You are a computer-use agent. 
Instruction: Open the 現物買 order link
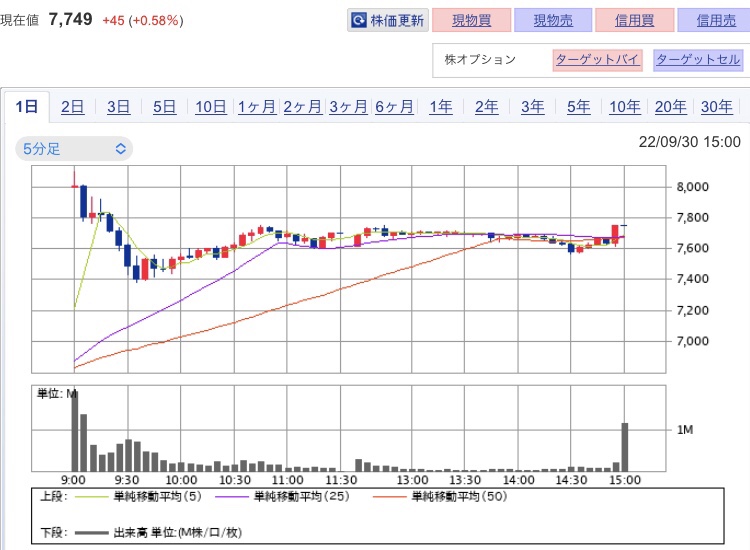[472, 20]
